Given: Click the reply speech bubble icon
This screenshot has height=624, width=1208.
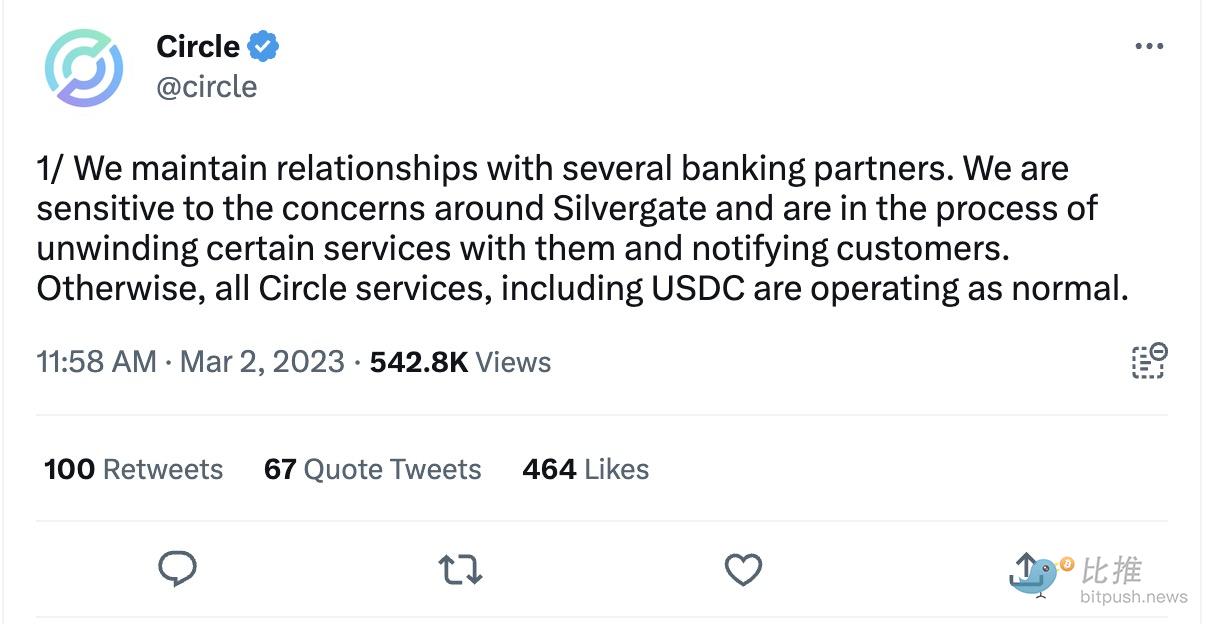Looking at the screenshot, I should click(178, 569).
